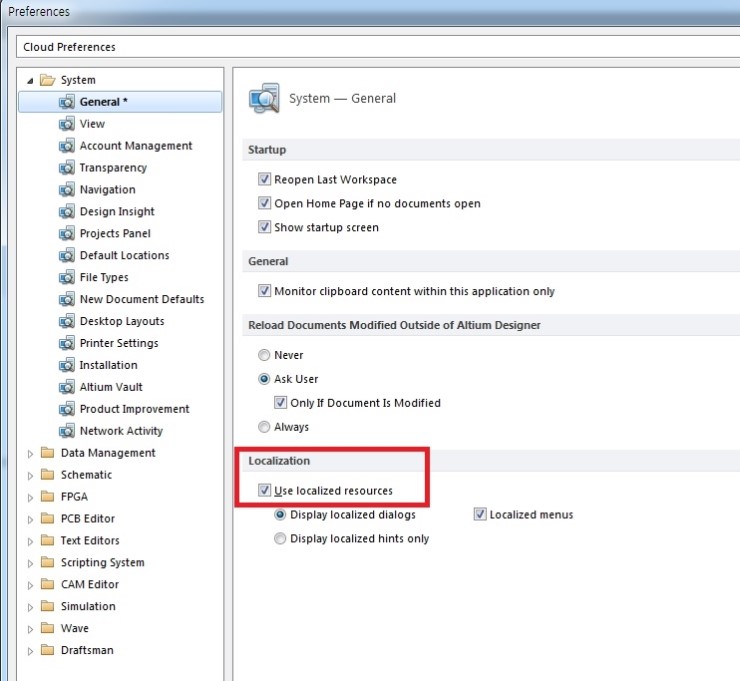Click the New Document Defaults page icon
This screenshot has height=681, width=740.
[x=67, y=299]
